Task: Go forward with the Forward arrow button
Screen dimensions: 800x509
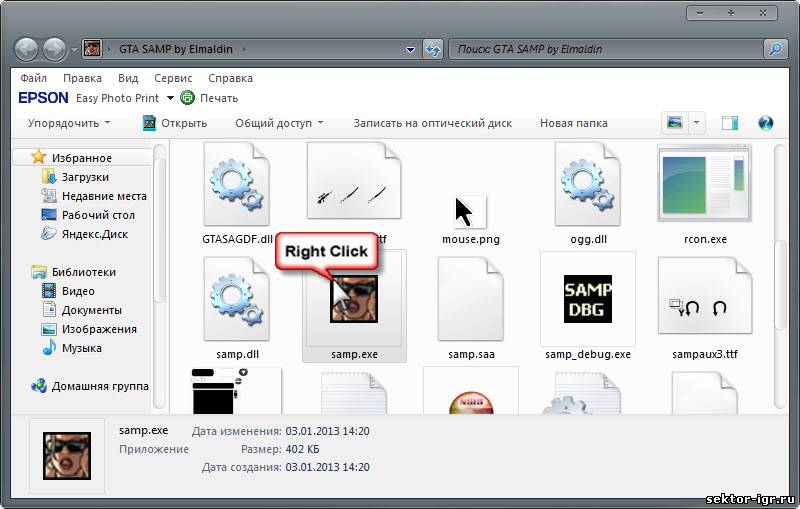Action: click(x=54, y=49)
